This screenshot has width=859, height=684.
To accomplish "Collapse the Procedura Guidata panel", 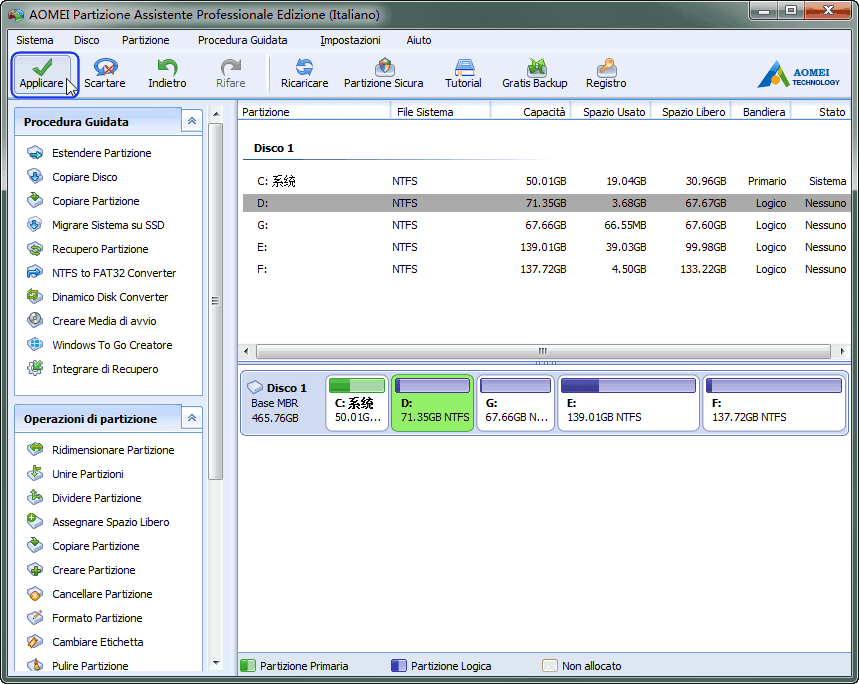I will (x=192, y=121).
